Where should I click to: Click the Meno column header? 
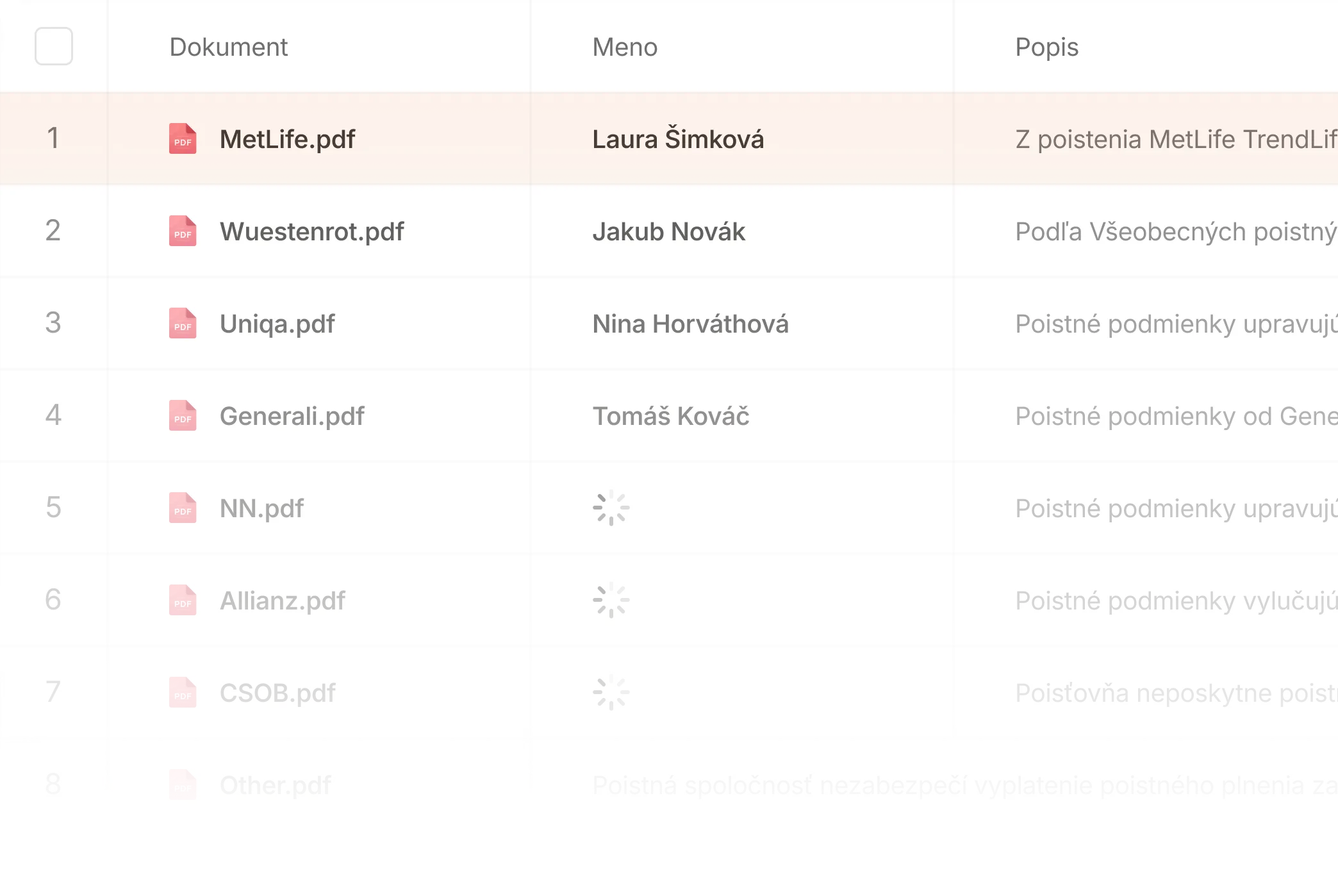[625, 47]
